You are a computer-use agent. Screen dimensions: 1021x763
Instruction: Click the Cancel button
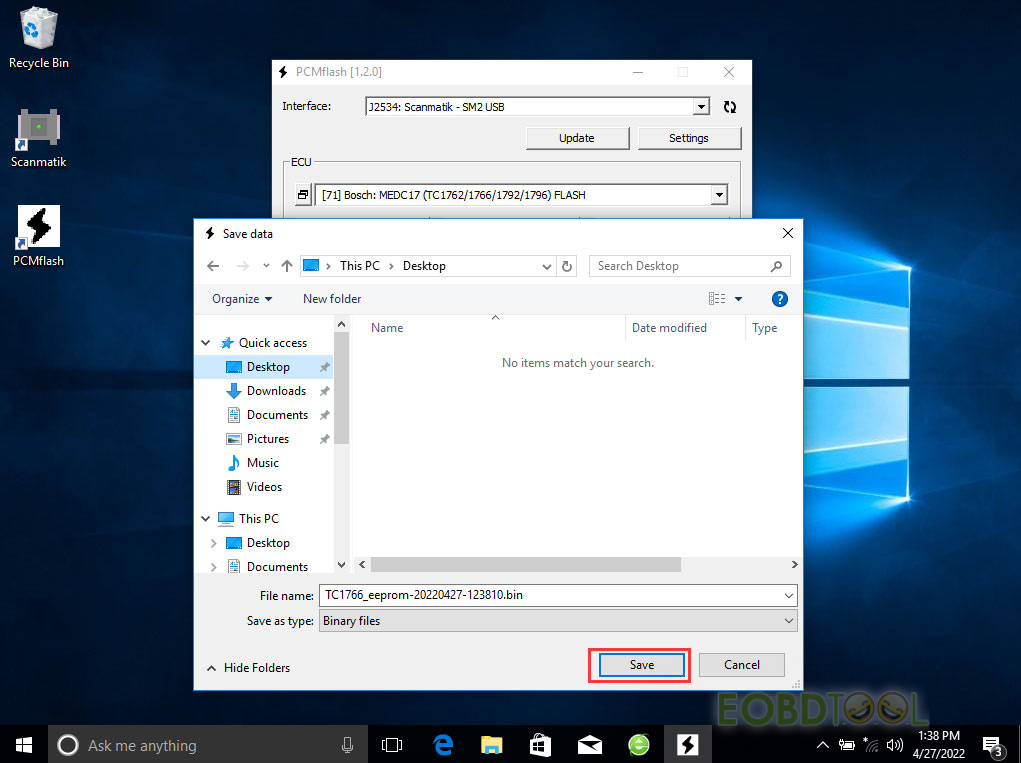click(741, 665)
